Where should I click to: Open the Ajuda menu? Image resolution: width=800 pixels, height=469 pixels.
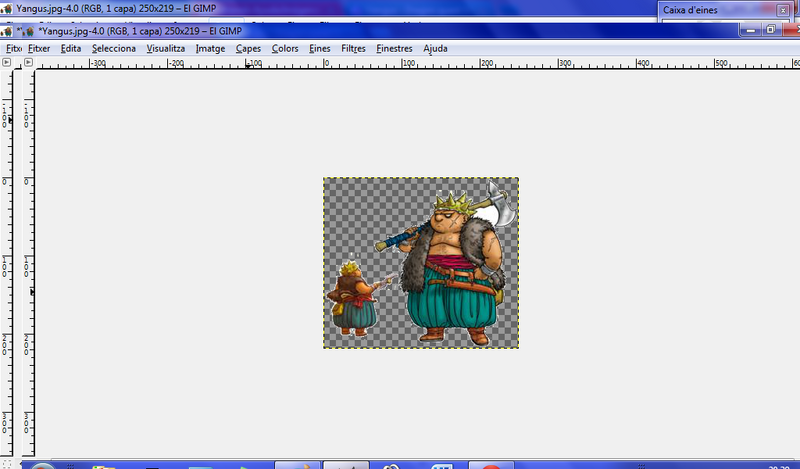[x=435, y=48]
